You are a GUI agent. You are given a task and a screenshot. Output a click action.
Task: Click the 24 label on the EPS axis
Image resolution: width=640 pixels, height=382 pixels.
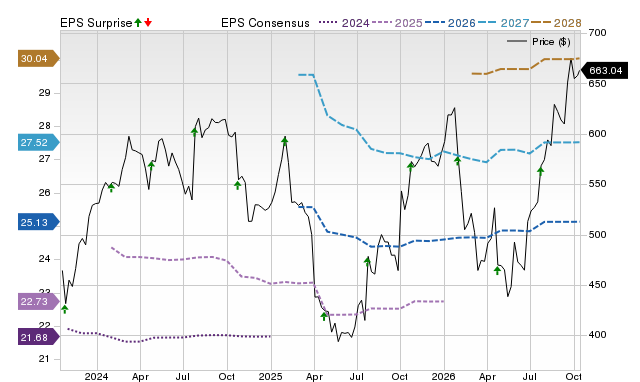[44, 259]
